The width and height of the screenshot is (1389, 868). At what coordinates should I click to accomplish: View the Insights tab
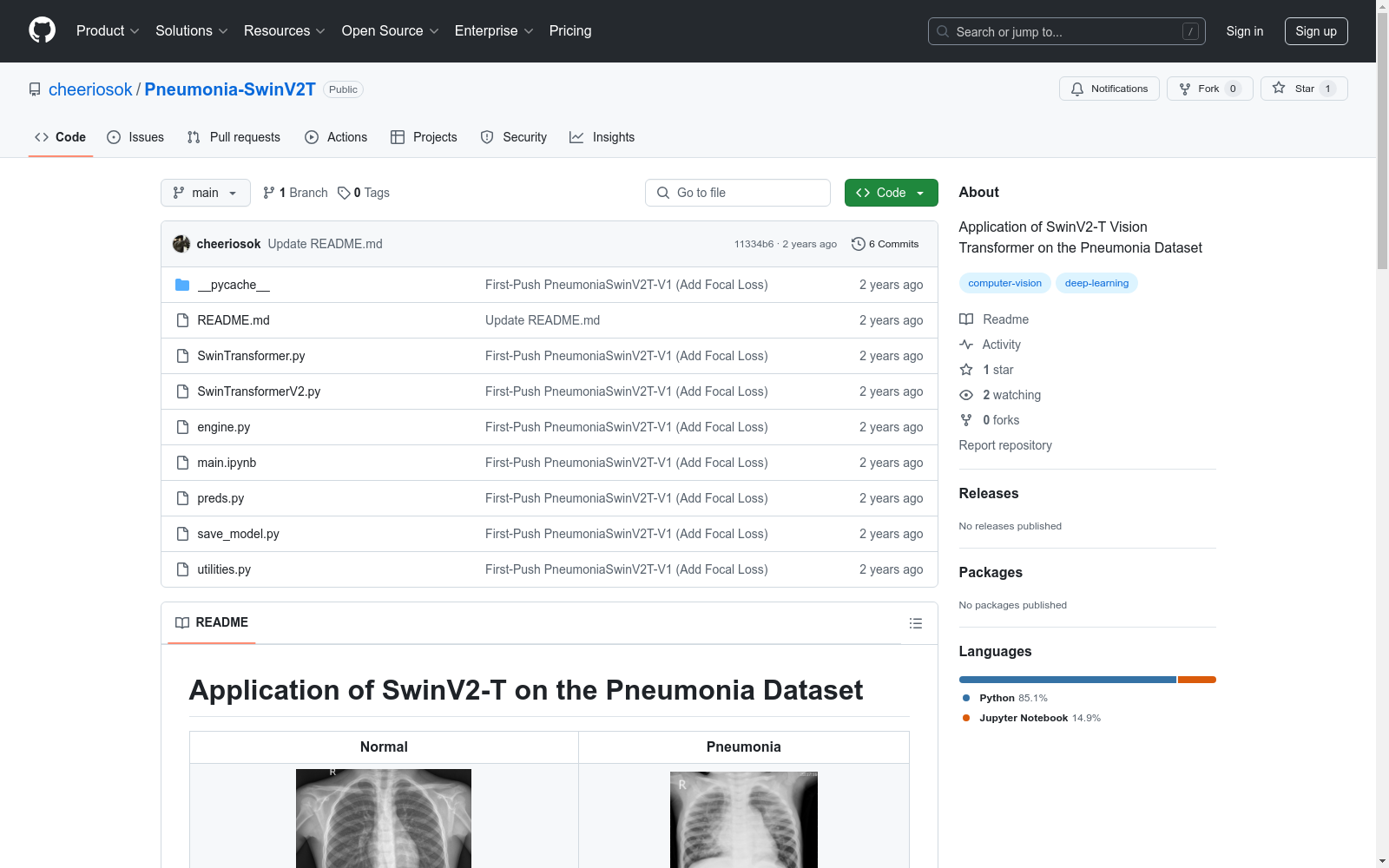(x=602, y=137)
